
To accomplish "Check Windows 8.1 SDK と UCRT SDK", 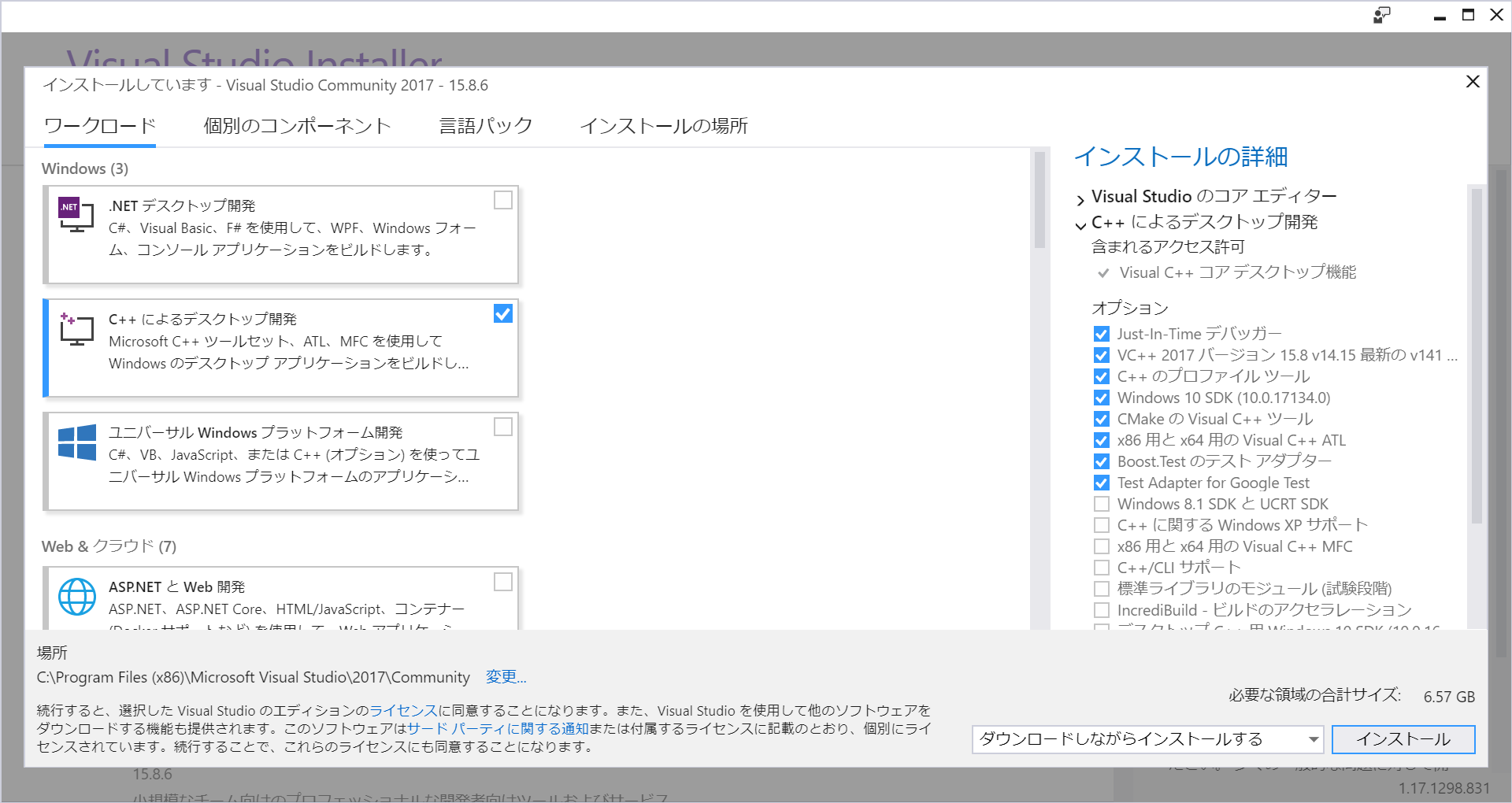I will click(x=1102, y=504).
